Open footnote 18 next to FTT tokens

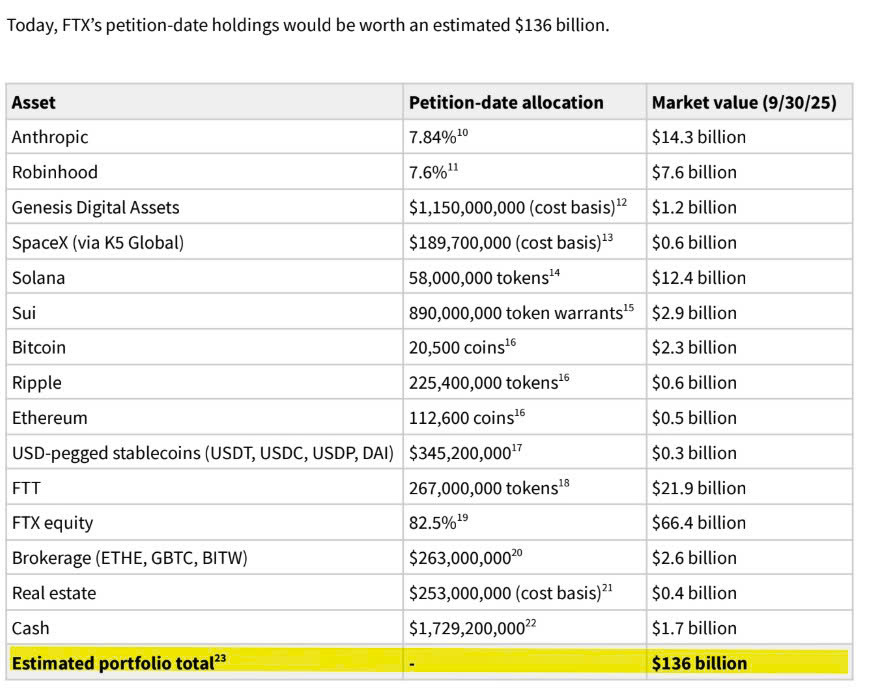[564, 482]
